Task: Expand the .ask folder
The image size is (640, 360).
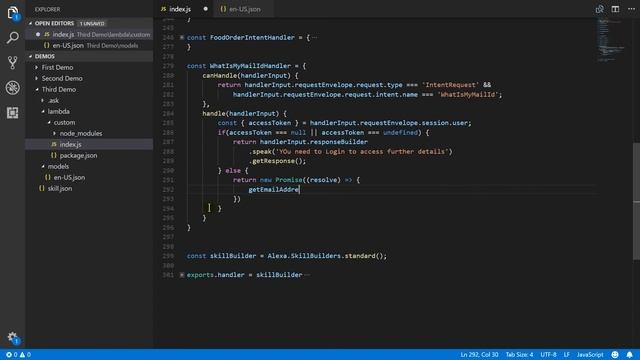Action: [43, 100]
